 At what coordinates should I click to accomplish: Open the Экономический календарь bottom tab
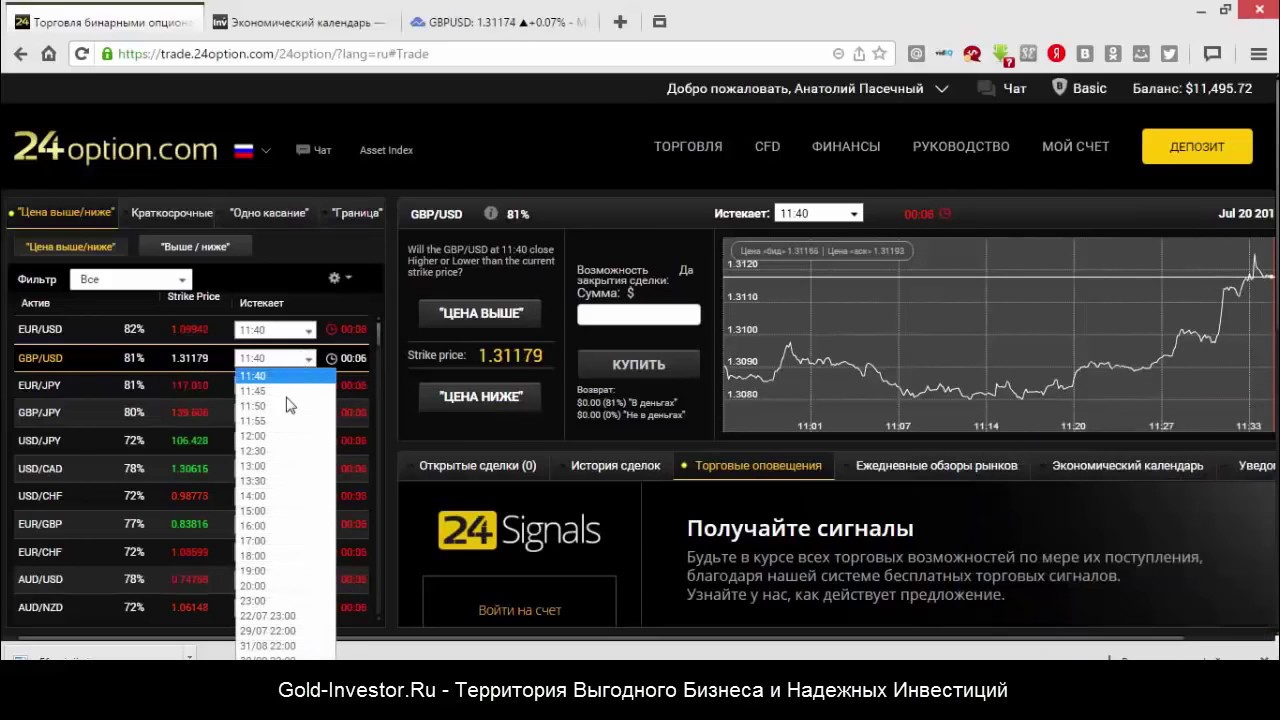[x=1127, y=466]
